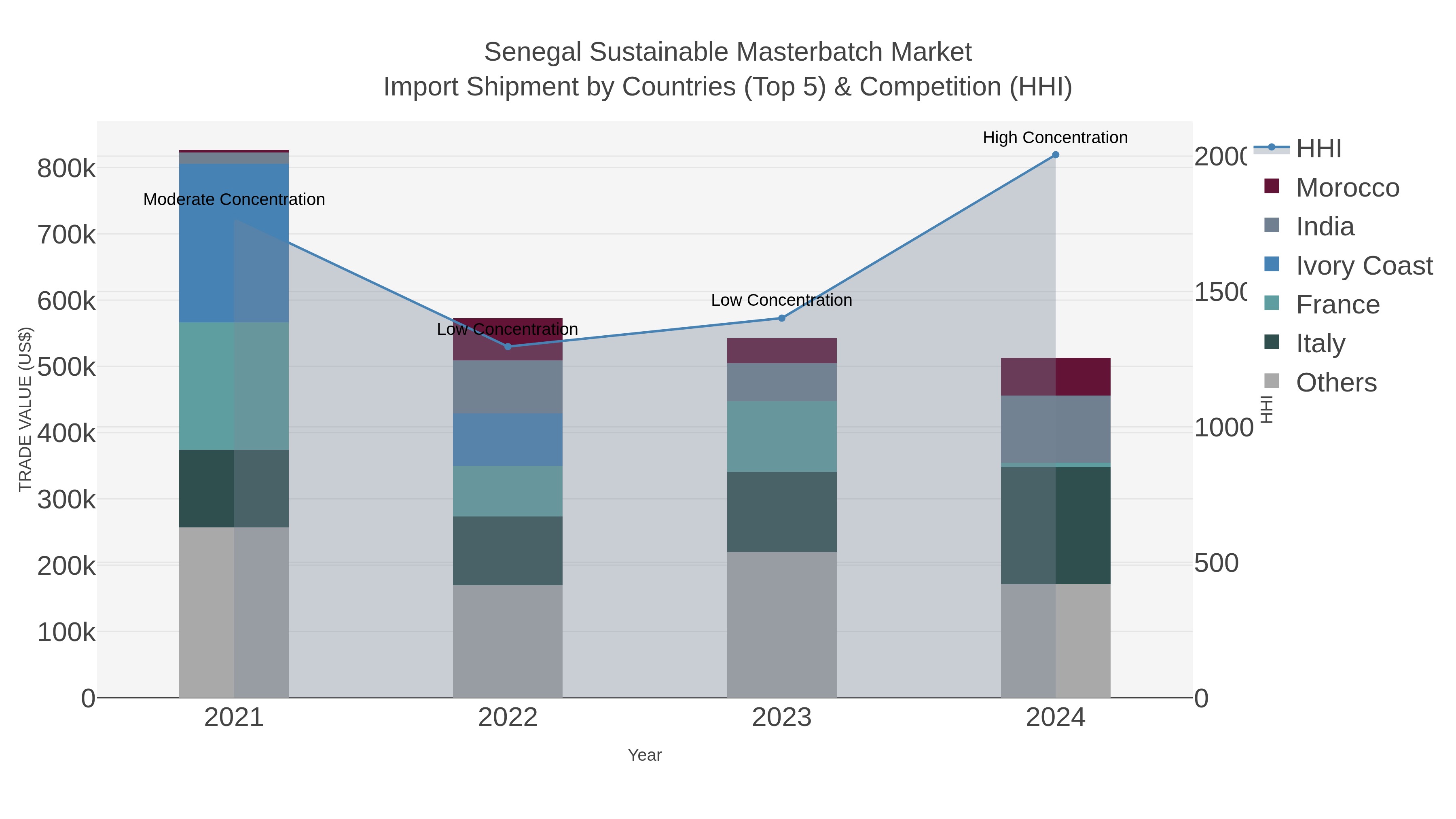
Task: Click the 2022 India bar segment
Action: (508, 387)
